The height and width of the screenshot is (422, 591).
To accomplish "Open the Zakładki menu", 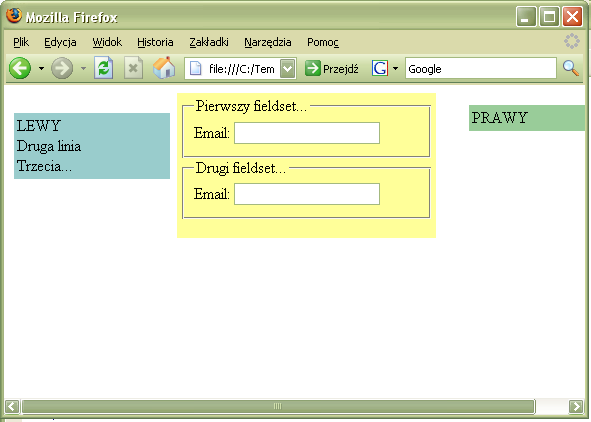I will pos(209,42).
